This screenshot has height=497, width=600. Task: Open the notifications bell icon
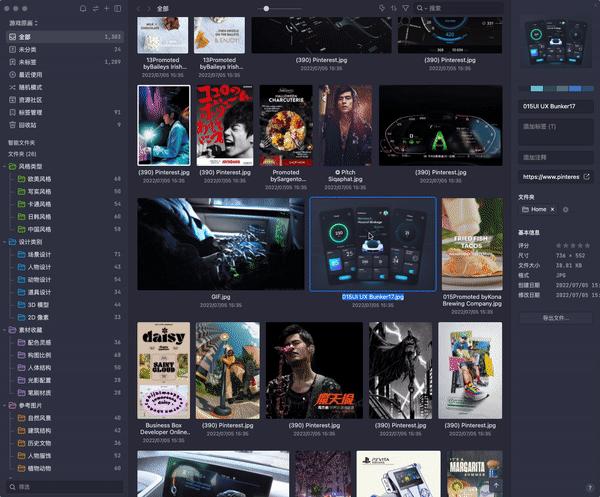[83, 8]
